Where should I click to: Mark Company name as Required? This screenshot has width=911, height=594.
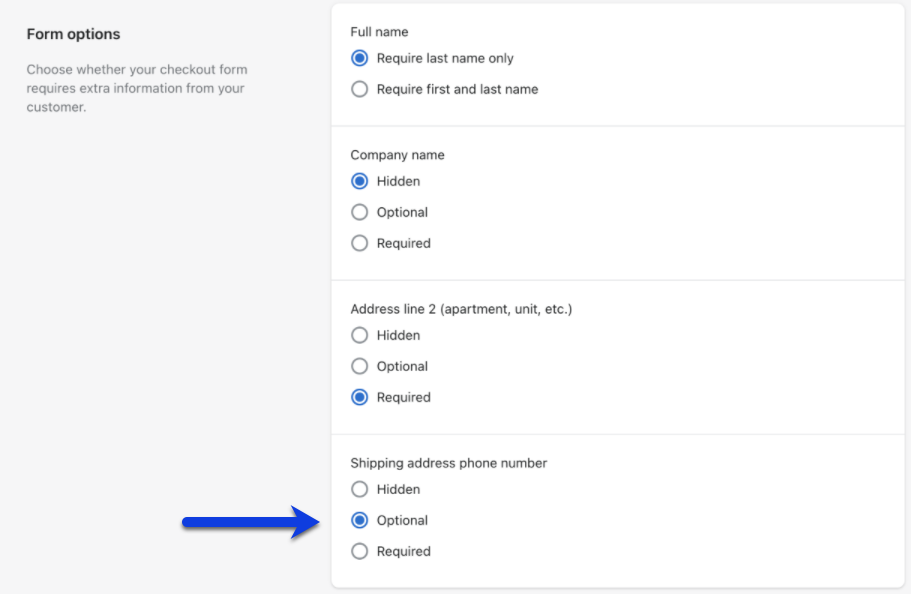pos(360,243)
